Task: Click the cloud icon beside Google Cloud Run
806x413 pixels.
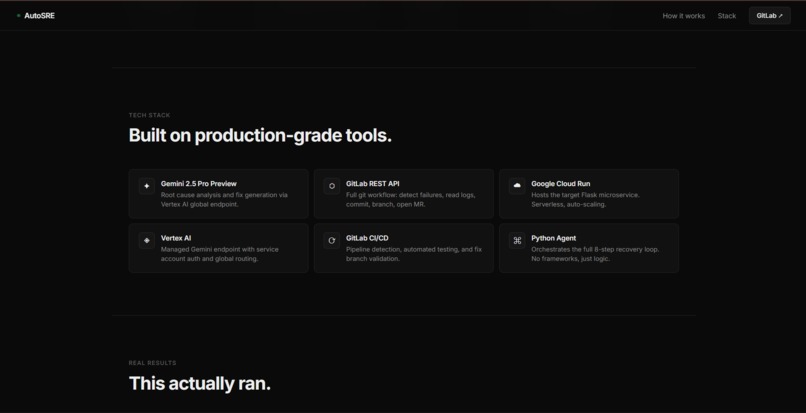Action: click(x=517, y=186)
